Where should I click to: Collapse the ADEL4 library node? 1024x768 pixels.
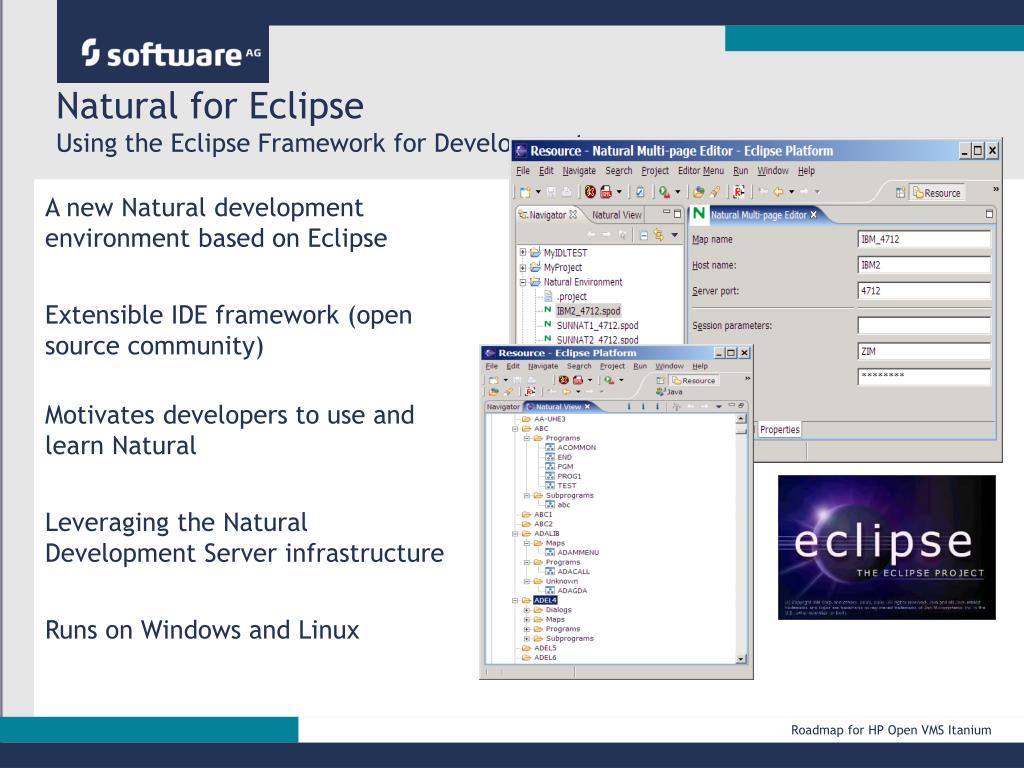515,600
